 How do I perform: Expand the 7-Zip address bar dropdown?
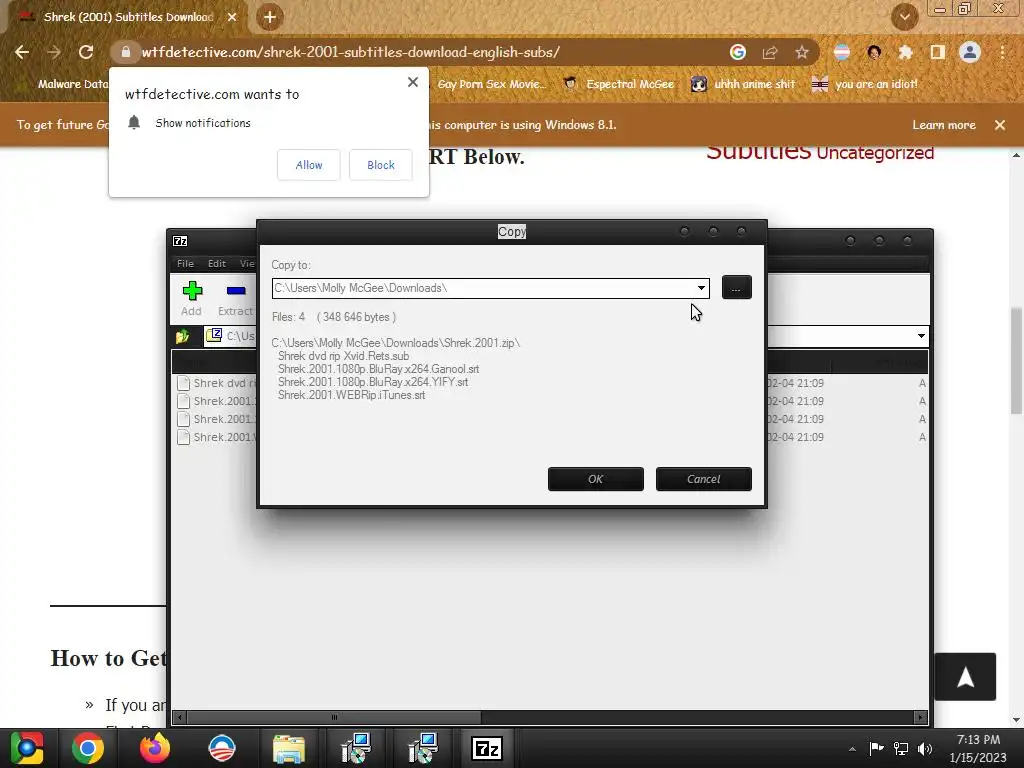pos(921,336)
